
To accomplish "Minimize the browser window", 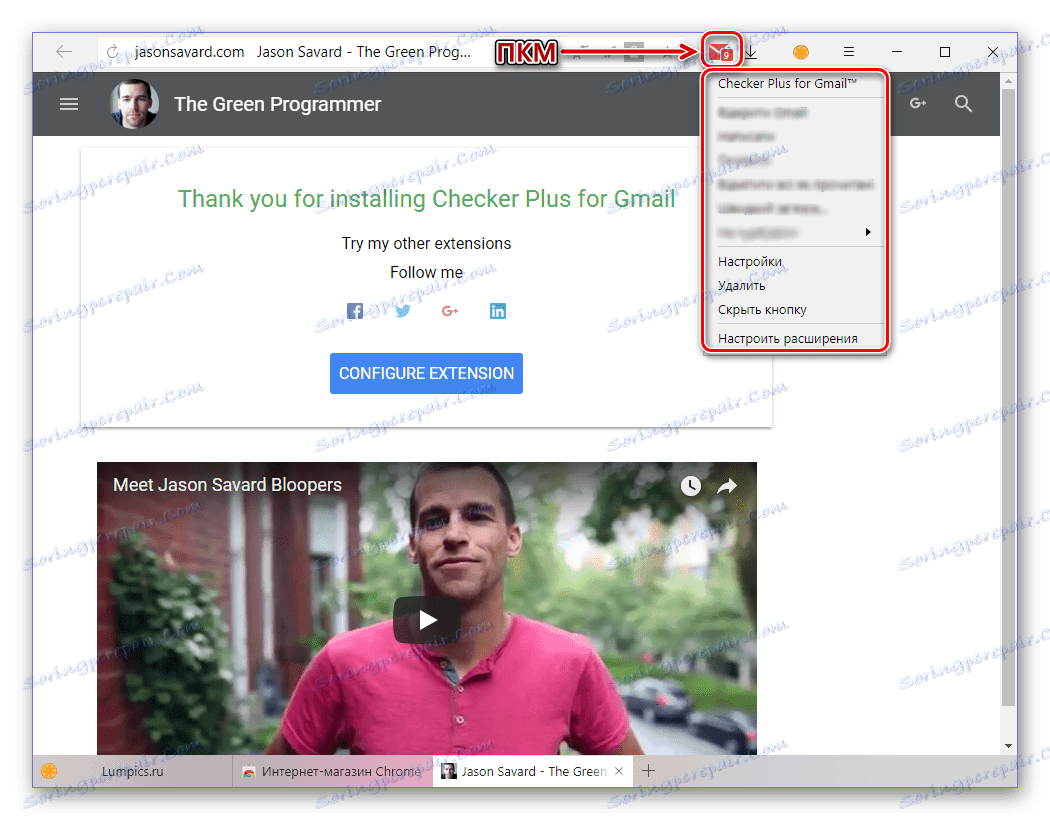I will tap(897, 52).
